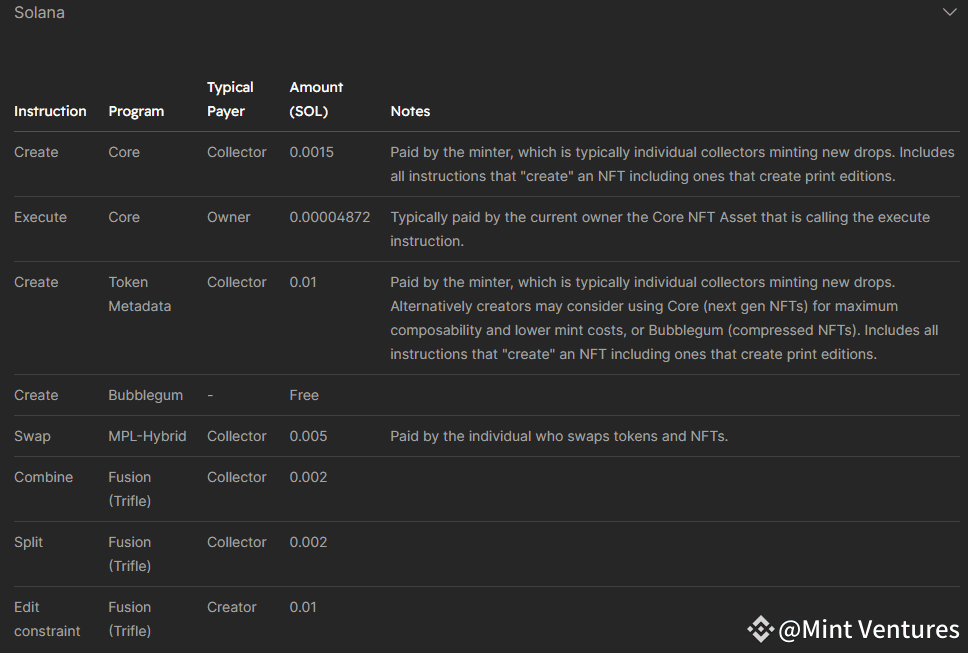Click the Free amount for Bubblegum

coord(304,395)
